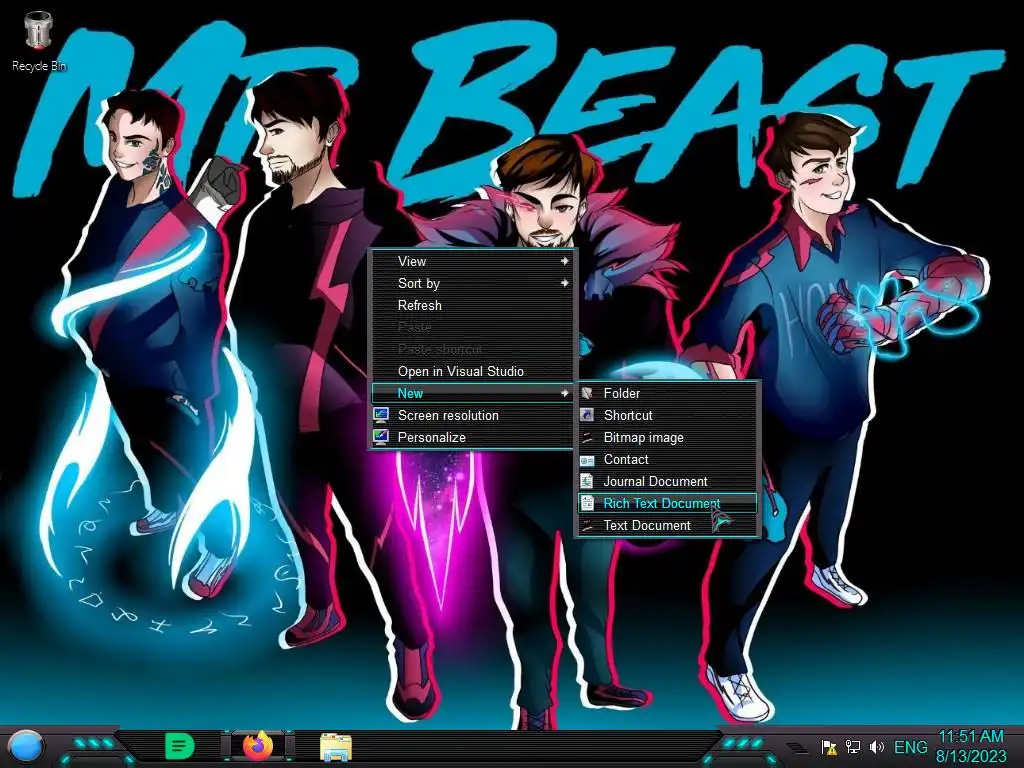Select Open in Visual Studio
1024x768 pixels.
click(472, 372)
